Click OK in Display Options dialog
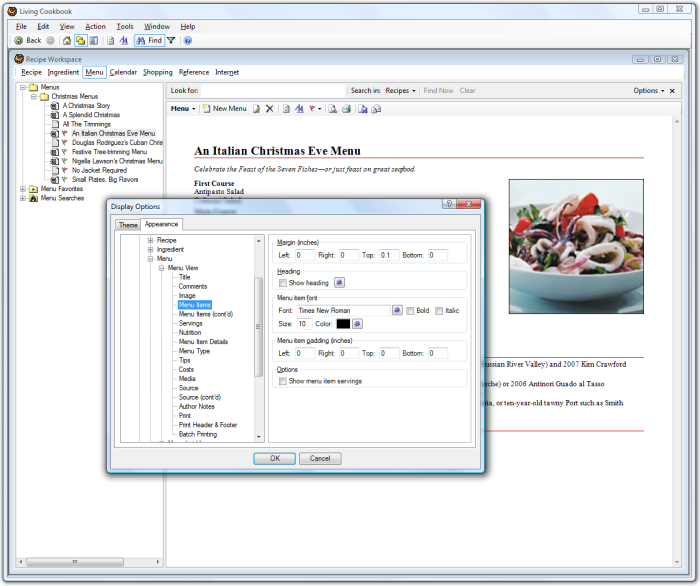700x586 pixels. (x=275, y=458)
